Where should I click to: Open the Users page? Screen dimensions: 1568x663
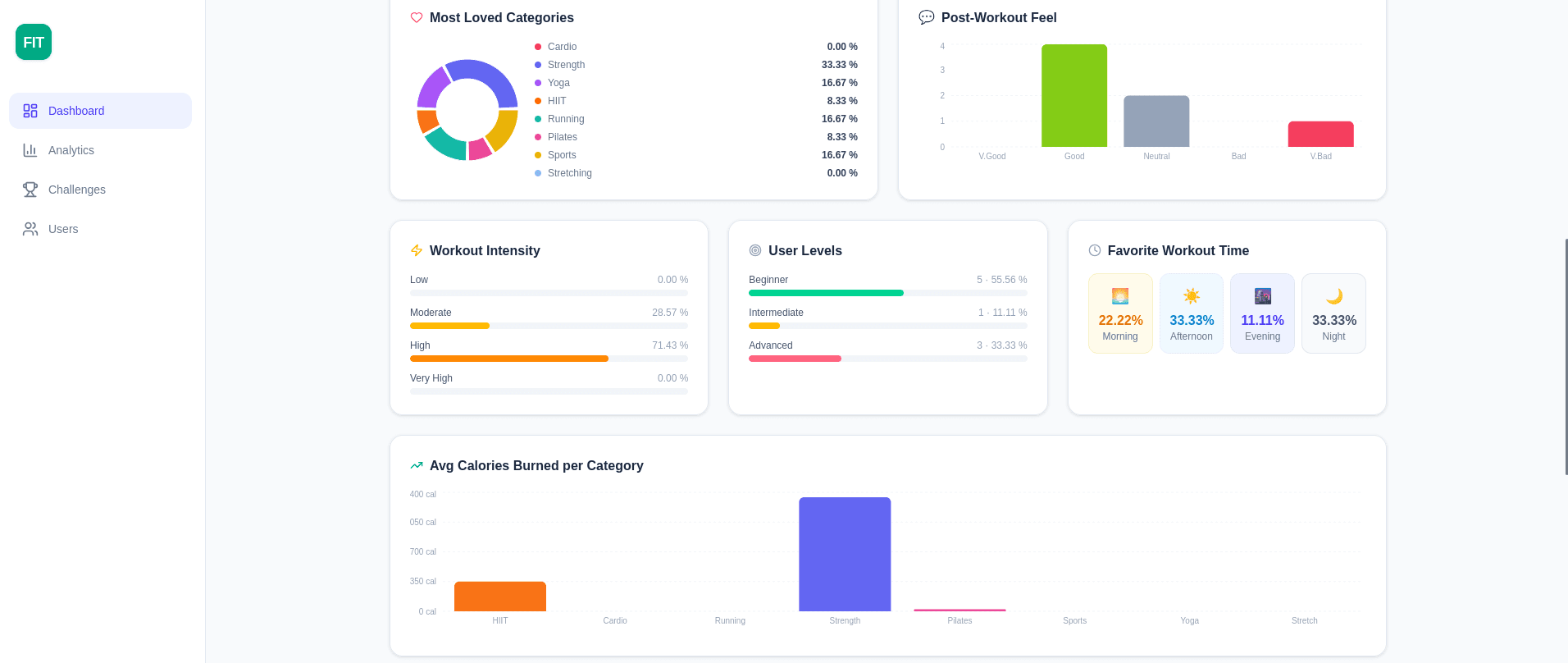tap(100, 229)
